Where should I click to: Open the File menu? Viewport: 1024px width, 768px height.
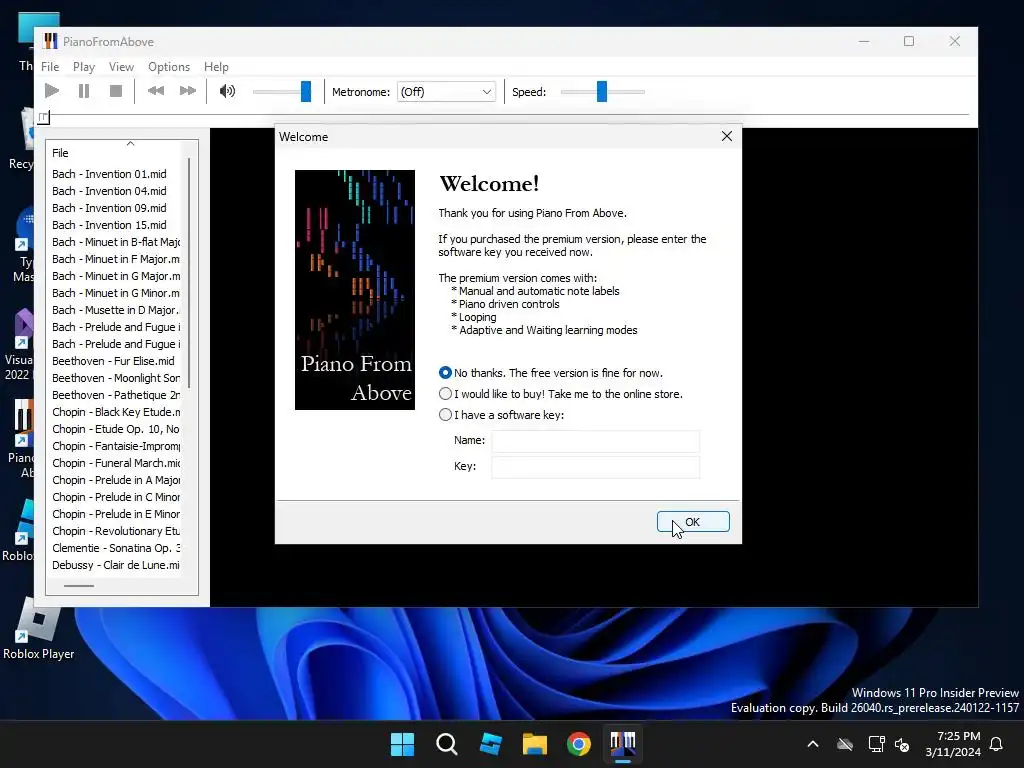pos(50,67)
